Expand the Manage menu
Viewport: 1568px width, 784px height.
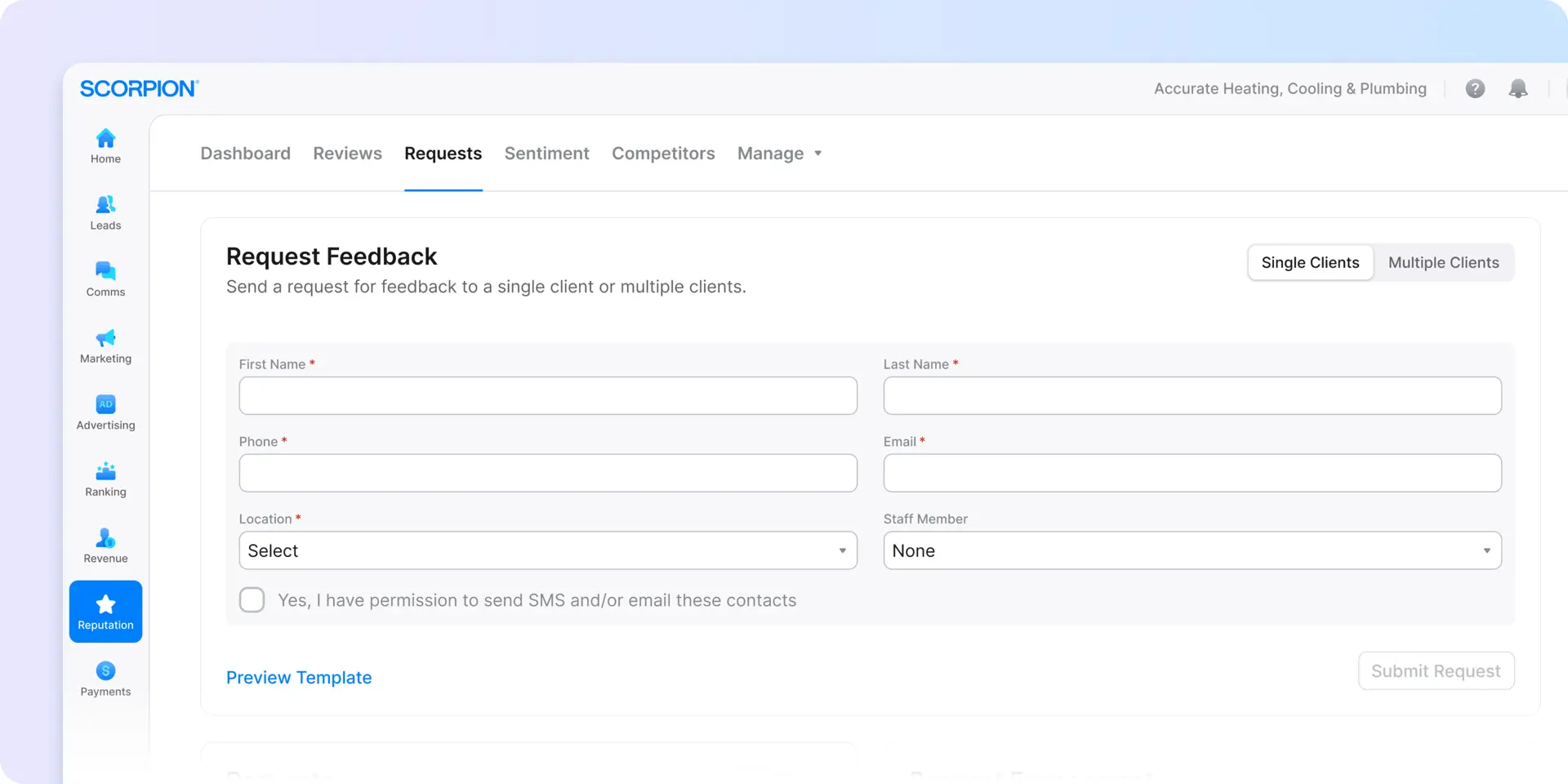pyautogui.click(x=779, y=154)
